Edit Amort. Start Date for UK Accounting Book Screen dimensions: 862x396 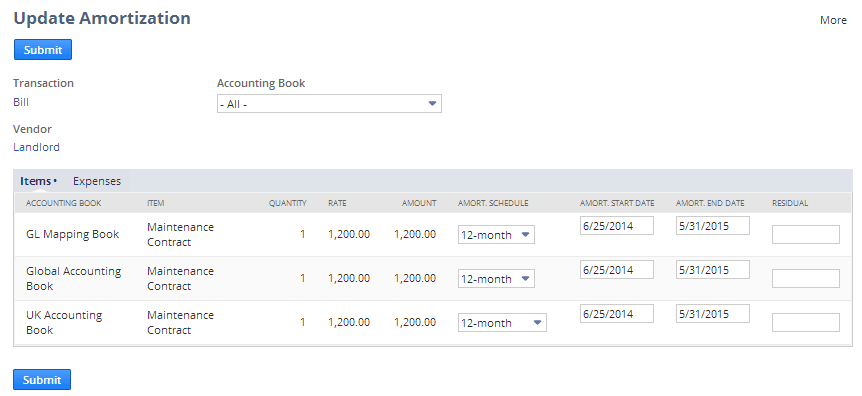pos(617,314)
